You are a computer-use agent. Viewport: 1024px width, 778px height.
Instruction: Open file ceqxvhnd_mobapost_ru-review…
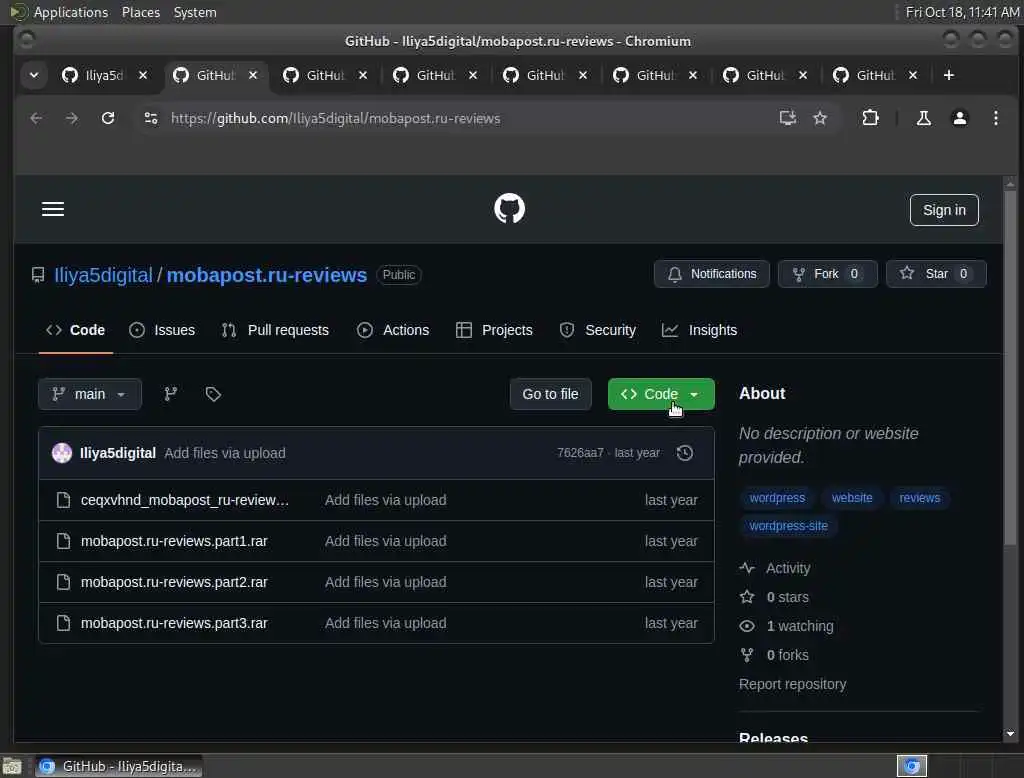[x=185, y=500]
